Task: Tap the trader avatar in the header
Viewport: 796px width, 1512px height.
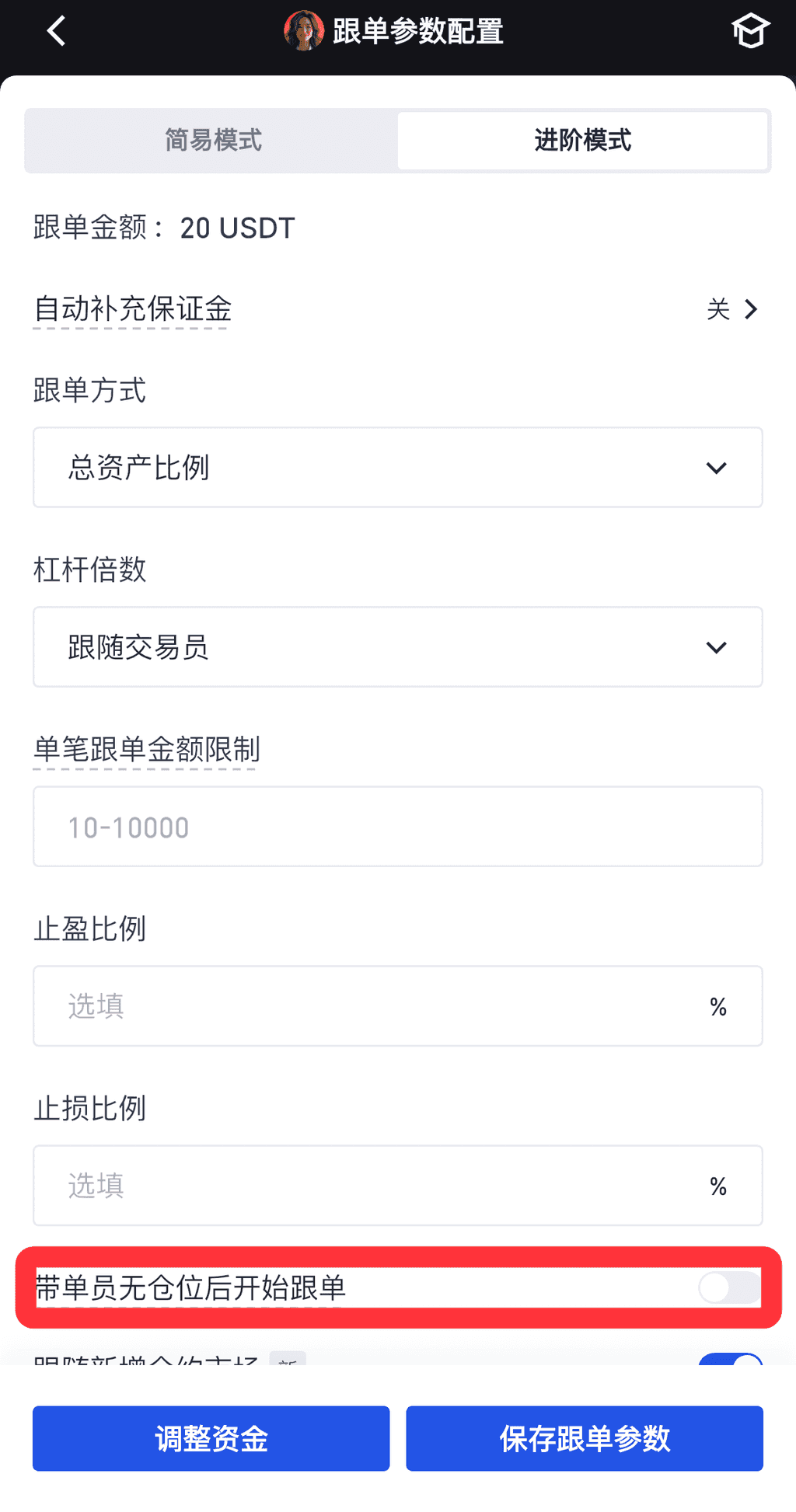Action: tap(304, 31)
